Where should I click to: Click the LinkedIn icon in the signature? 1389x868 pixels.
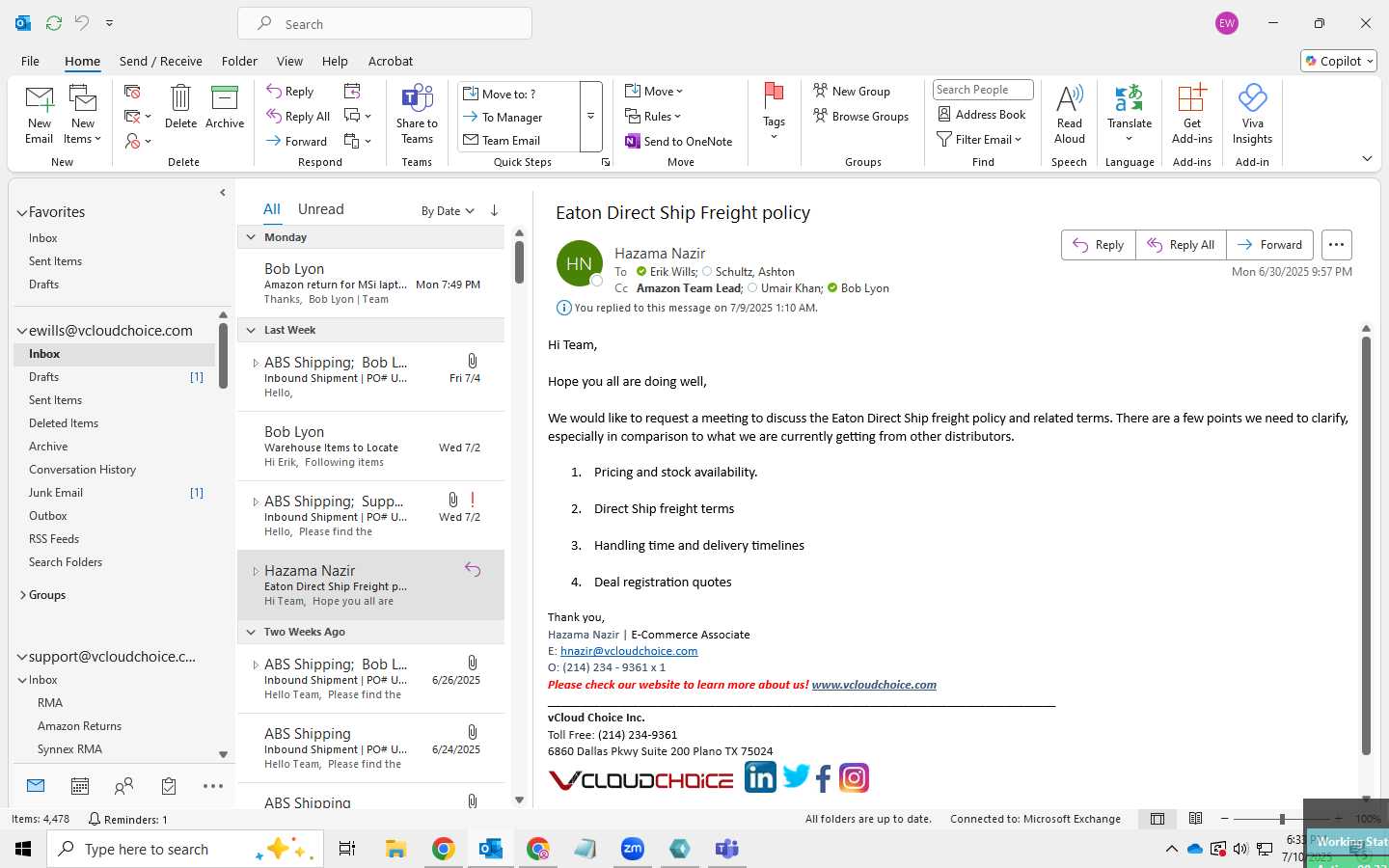pos(760,777)
